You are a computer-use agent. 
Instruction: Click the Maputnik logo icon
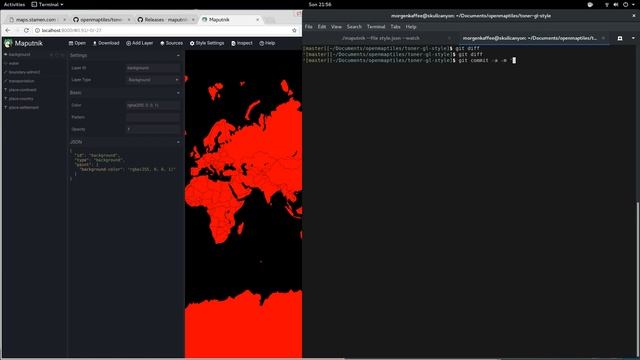8,43
